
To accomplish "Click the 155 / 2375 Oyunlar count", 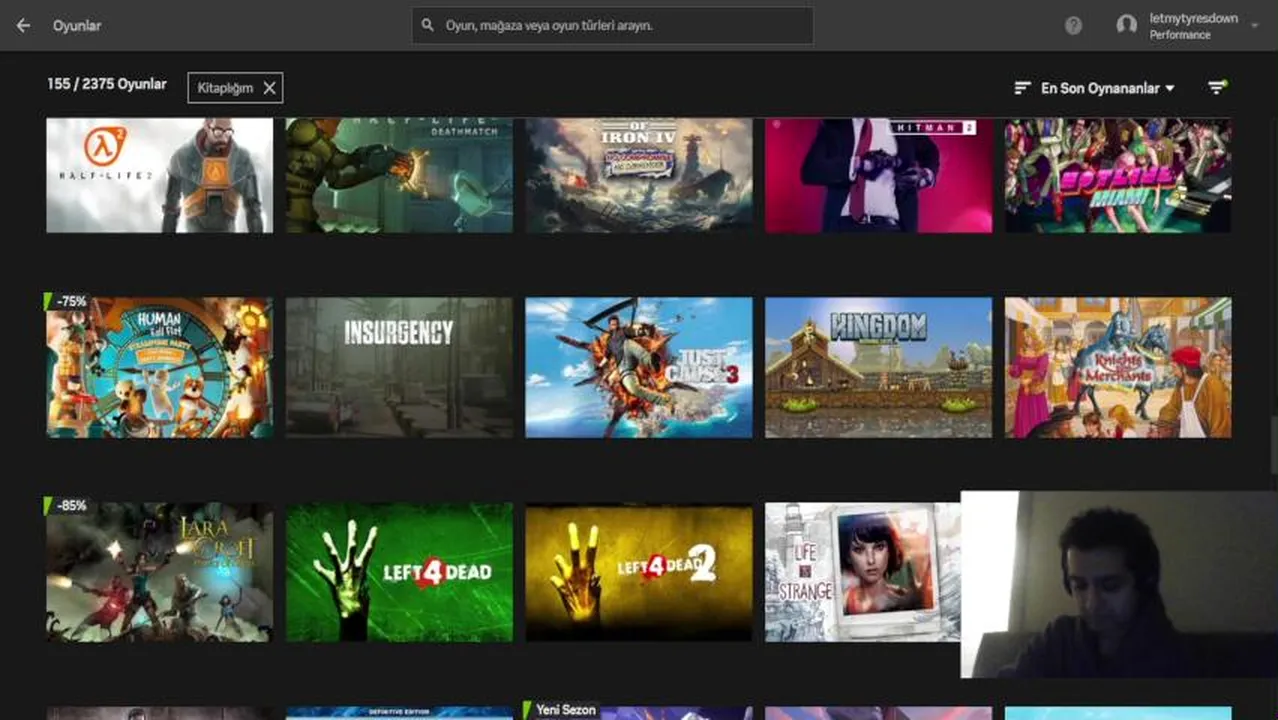I will [107, 84].
